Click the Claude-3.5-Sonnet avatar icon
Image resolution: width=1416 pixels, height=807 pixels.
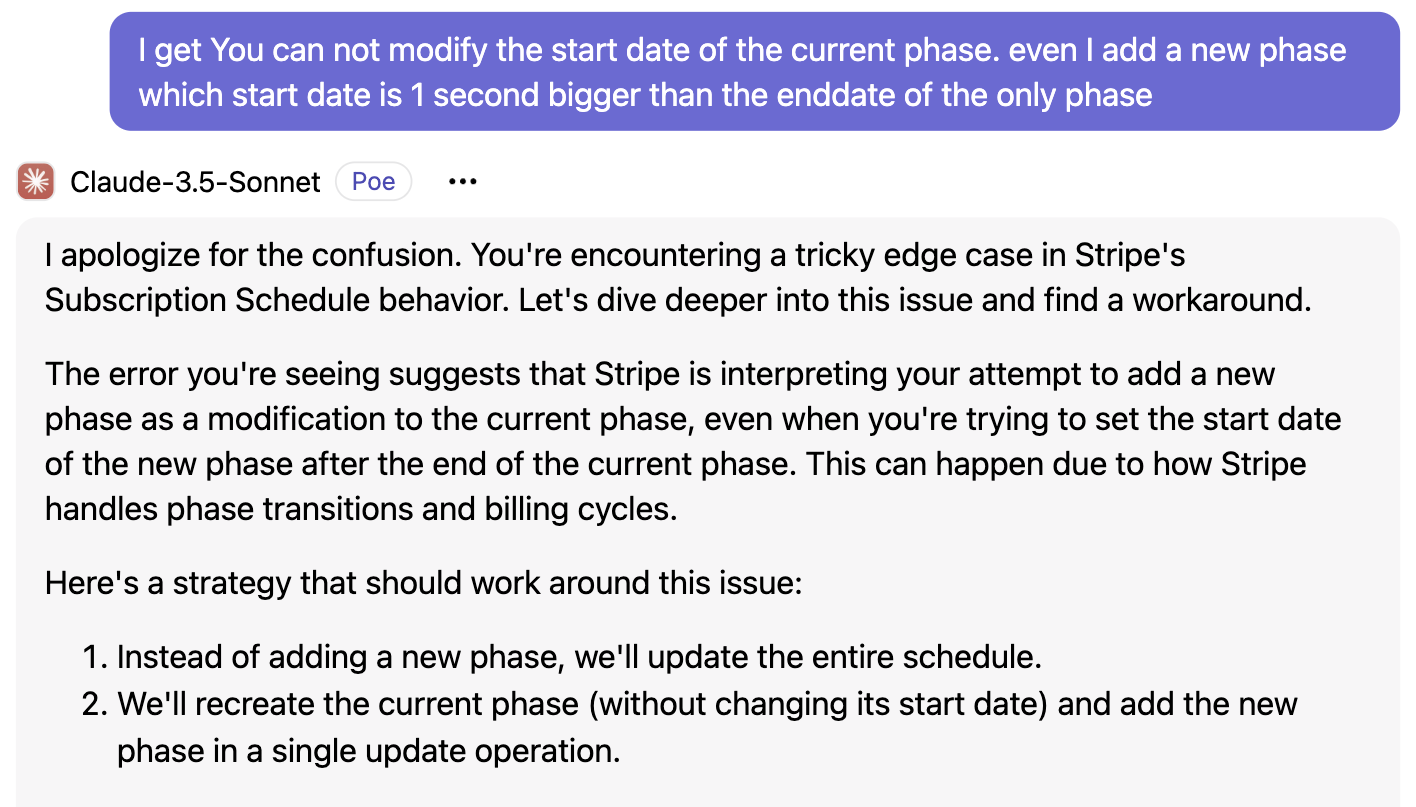pyautogui.click(x=36, y=181)
